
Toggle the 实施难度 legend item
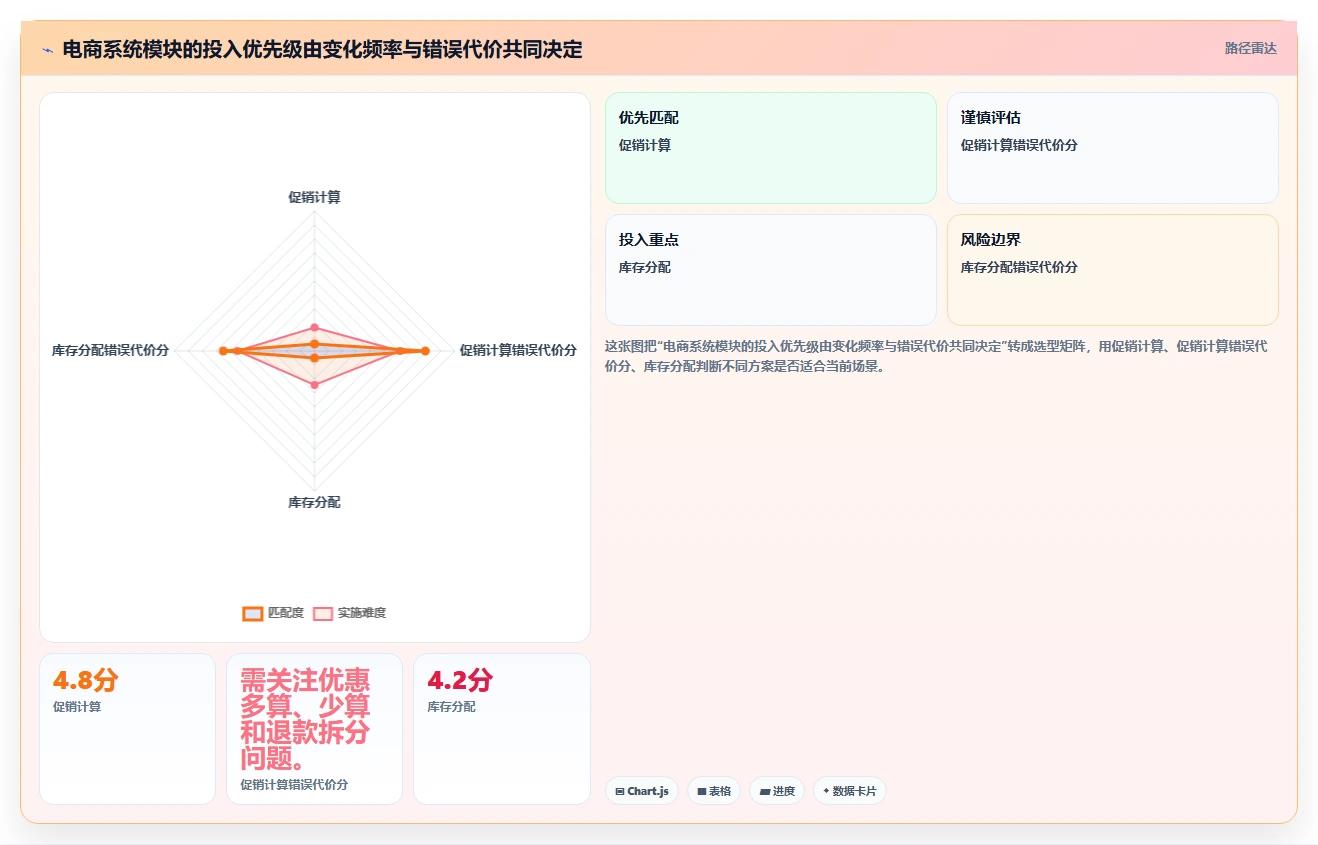349,613
